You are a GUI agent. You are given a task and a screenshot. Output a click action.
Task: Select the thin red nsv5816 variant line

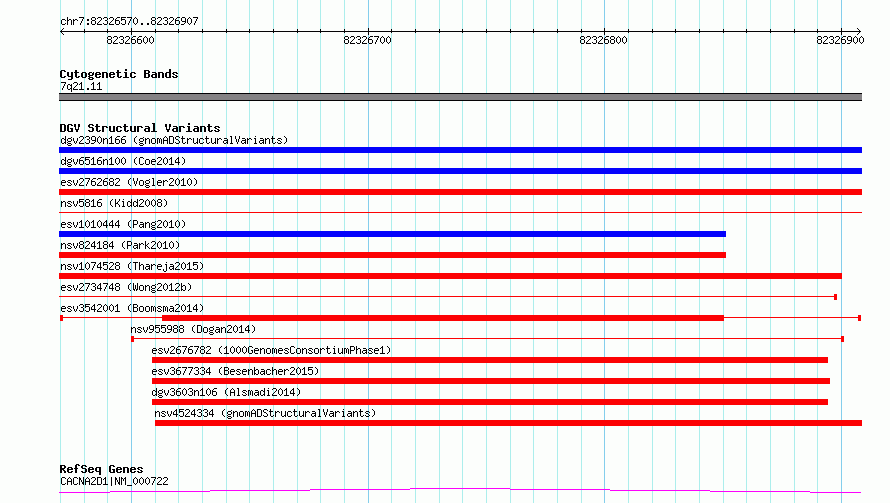[460, 212]
